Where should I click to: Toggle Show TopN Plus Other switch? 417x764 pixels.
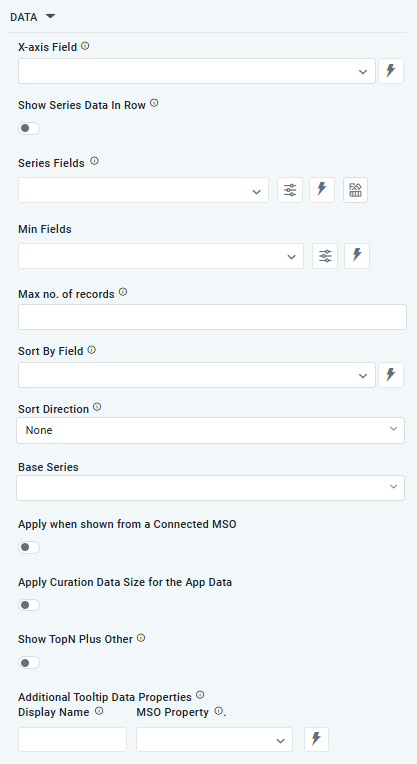[x=29, y=663]
